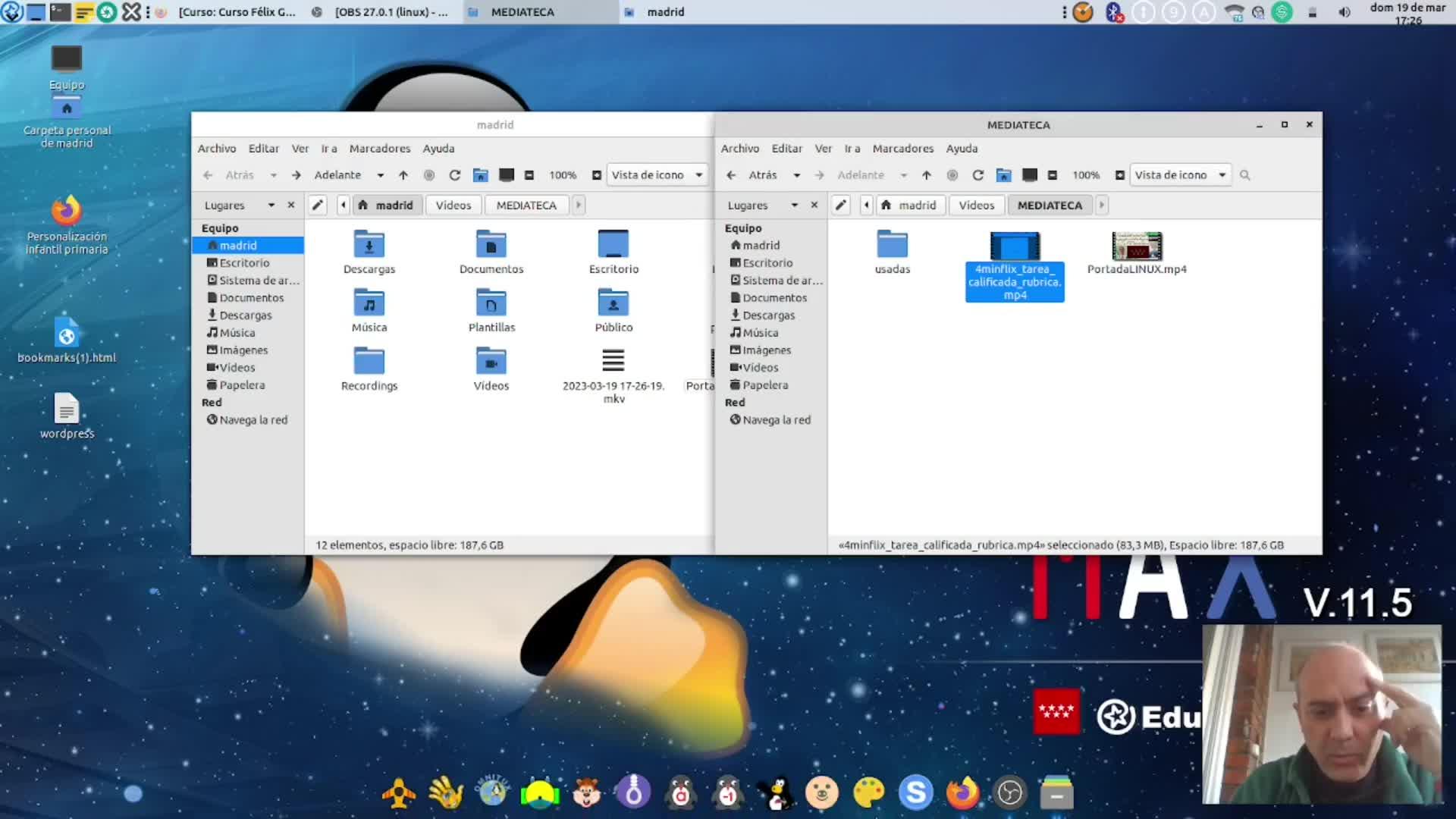Select Descargas in MEDIATECA sidebar
The image size is (1456, 819).
point(768,315)
